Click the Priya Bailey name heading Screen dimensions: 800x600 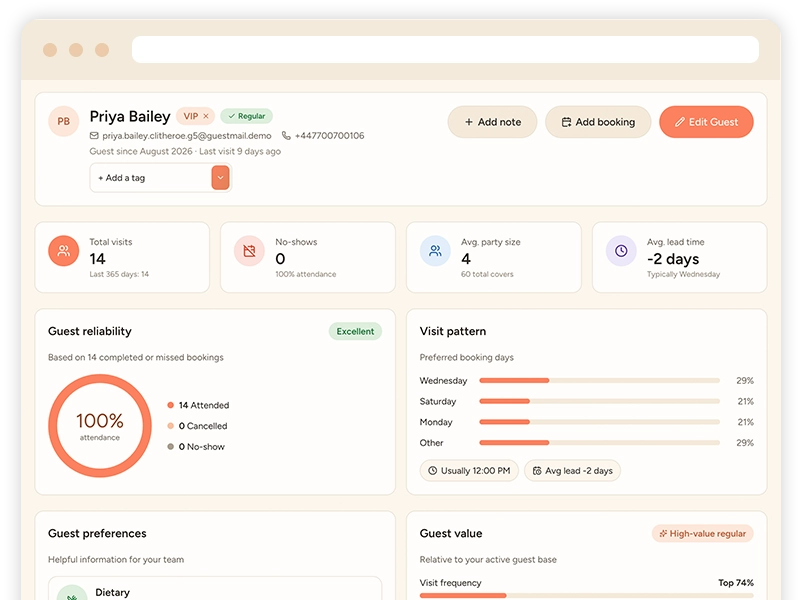point(130,117)
